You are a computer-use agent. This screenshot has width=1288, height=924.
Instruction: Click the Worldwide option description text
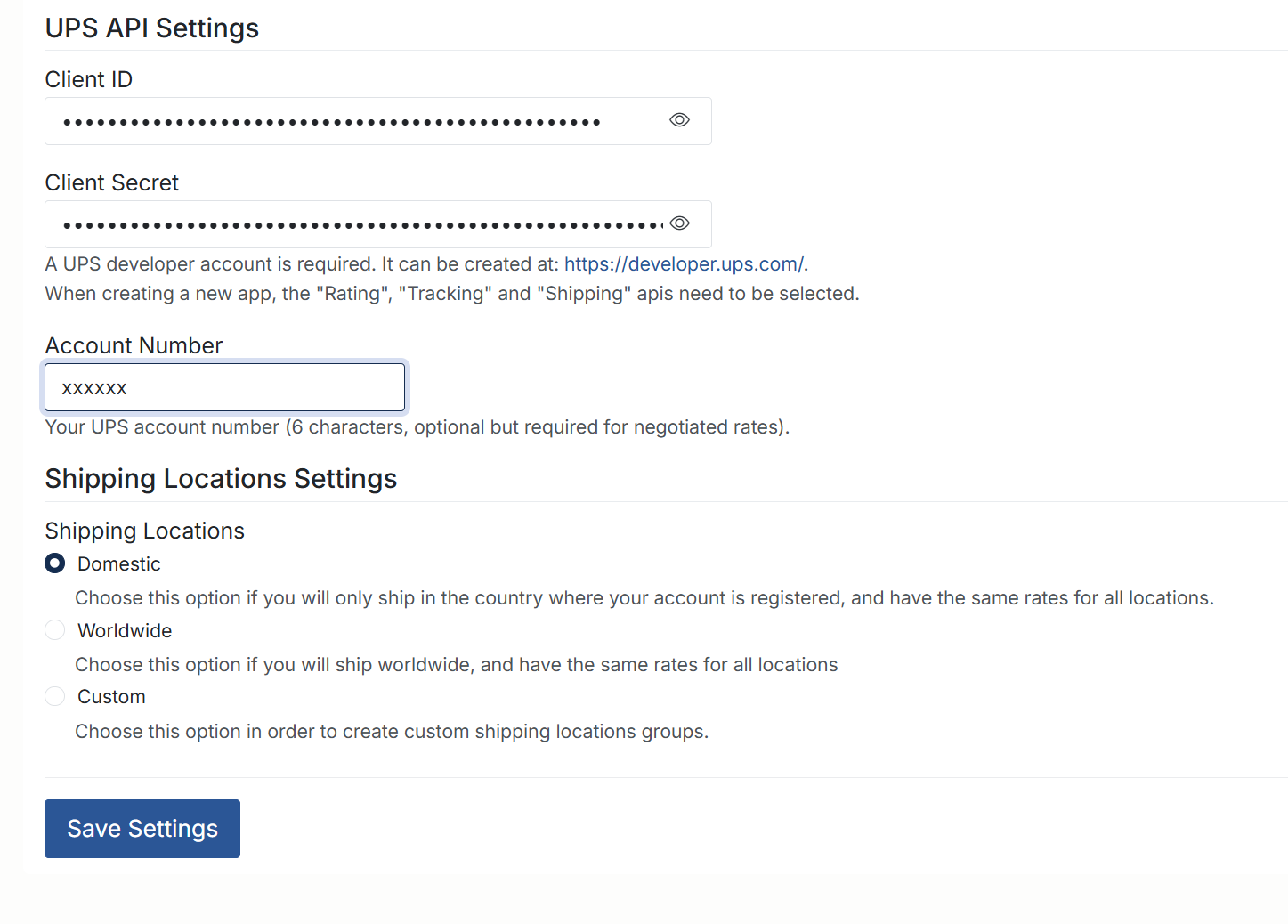456,664
